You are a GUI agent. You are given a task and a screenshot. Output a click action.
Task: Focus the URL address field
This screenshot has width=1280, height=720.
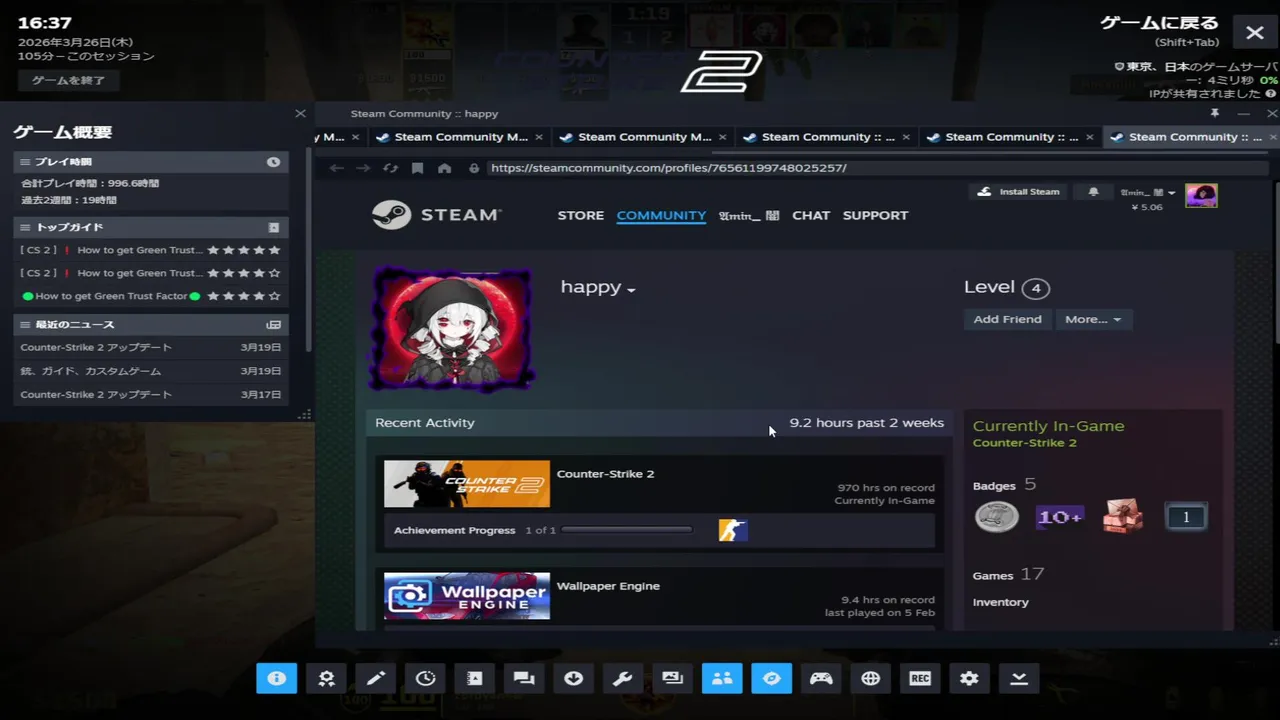pyautogui.click(x=875, y=168)
